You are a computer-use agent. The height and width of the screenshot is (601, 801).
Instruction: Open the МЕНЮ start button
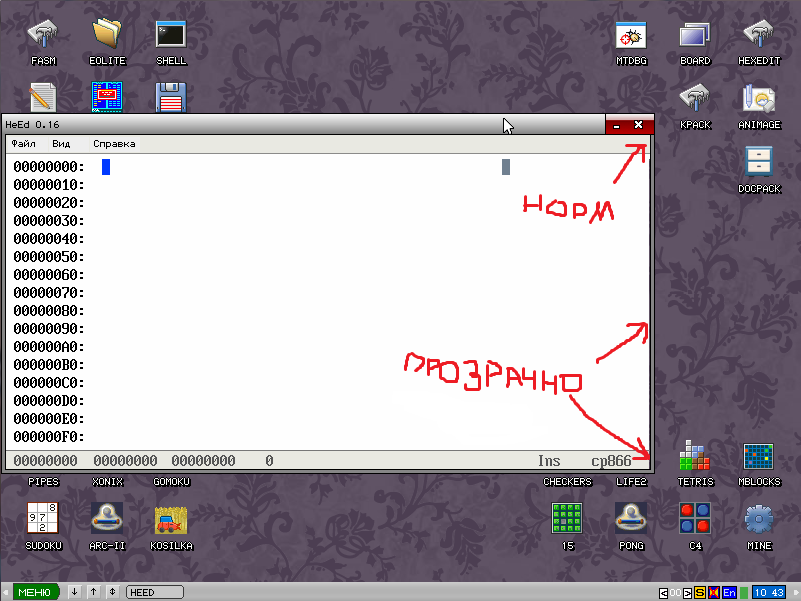tap(35, 592)
